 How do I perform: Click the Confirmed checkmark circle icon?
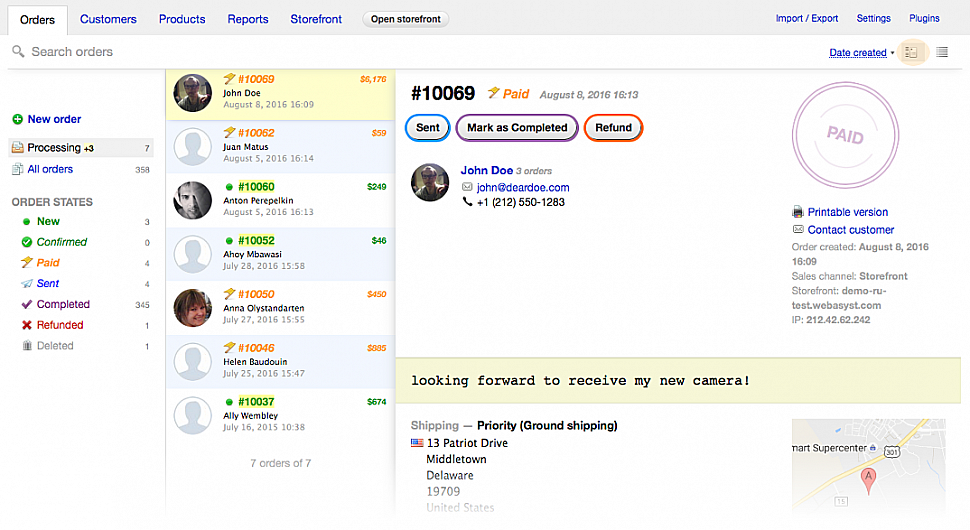pyautogui.click(x=27, y=242)
